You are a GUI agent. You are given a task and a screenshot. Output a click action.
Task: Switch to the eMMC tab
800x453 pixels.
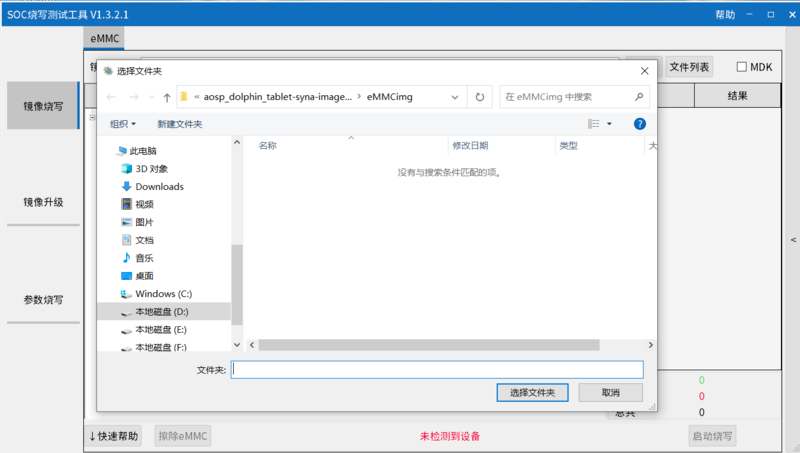104,39
